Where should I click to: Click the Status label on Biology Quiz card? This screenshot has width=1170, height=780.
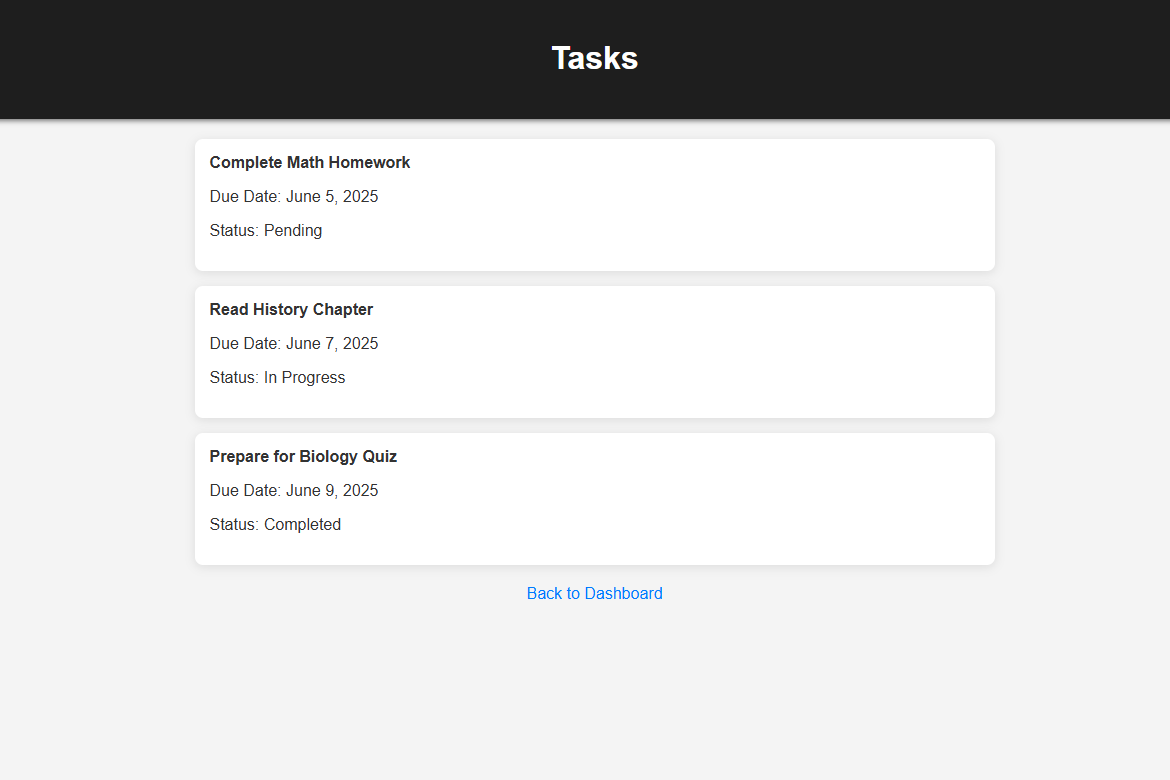234,524
